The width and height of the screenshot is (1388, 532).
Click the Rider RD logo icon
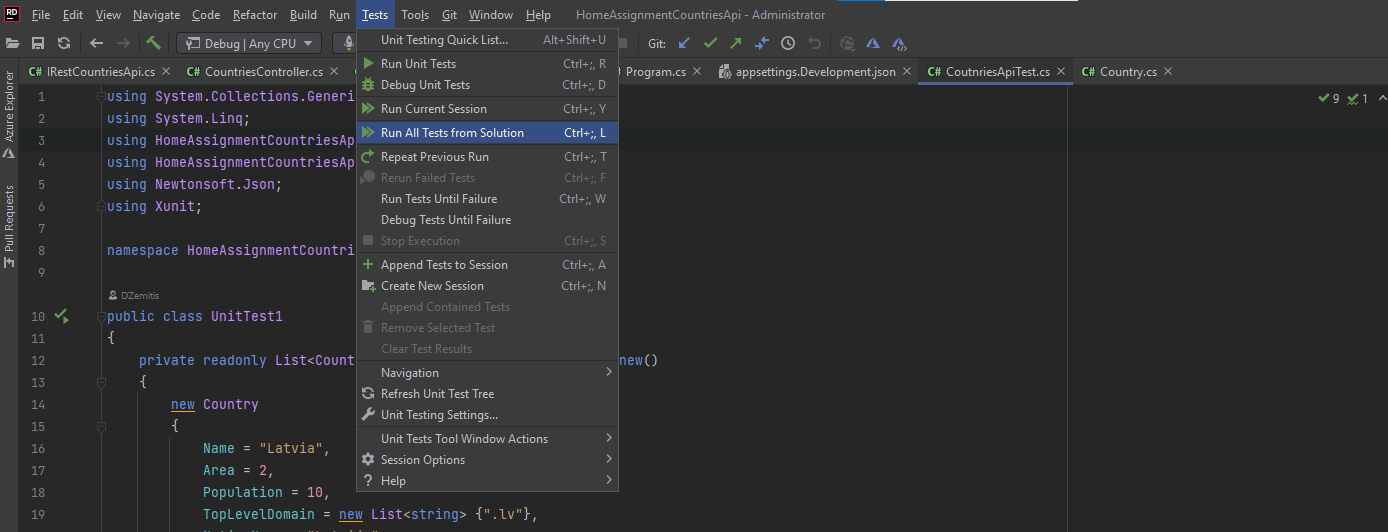[12, 13]
